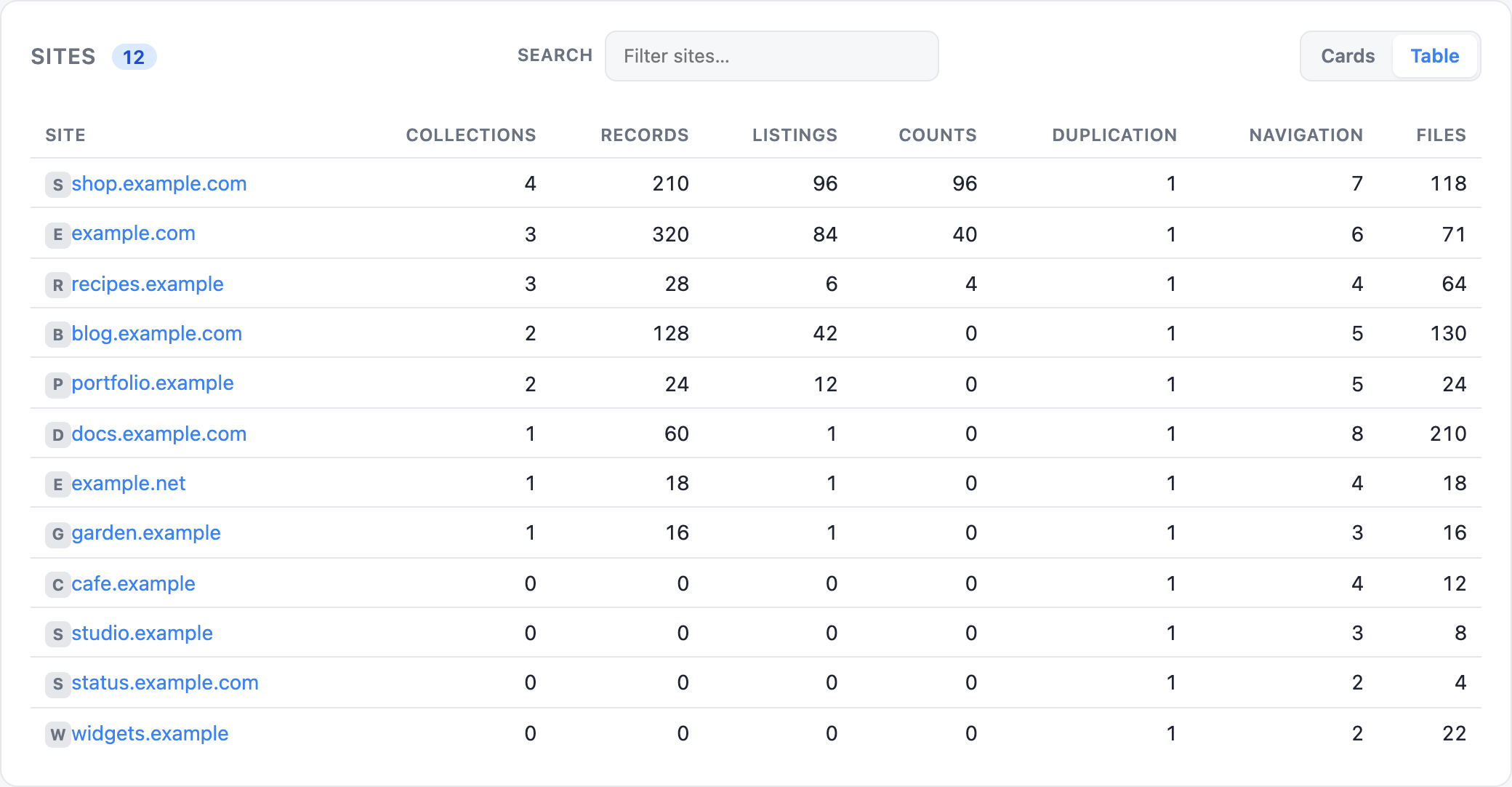Image resolution: width=1512 pixels, height=787 pixels.
Task: Click listings value 12 for portfolio.example
Action: pyautogui.click(x=825, y=384)
